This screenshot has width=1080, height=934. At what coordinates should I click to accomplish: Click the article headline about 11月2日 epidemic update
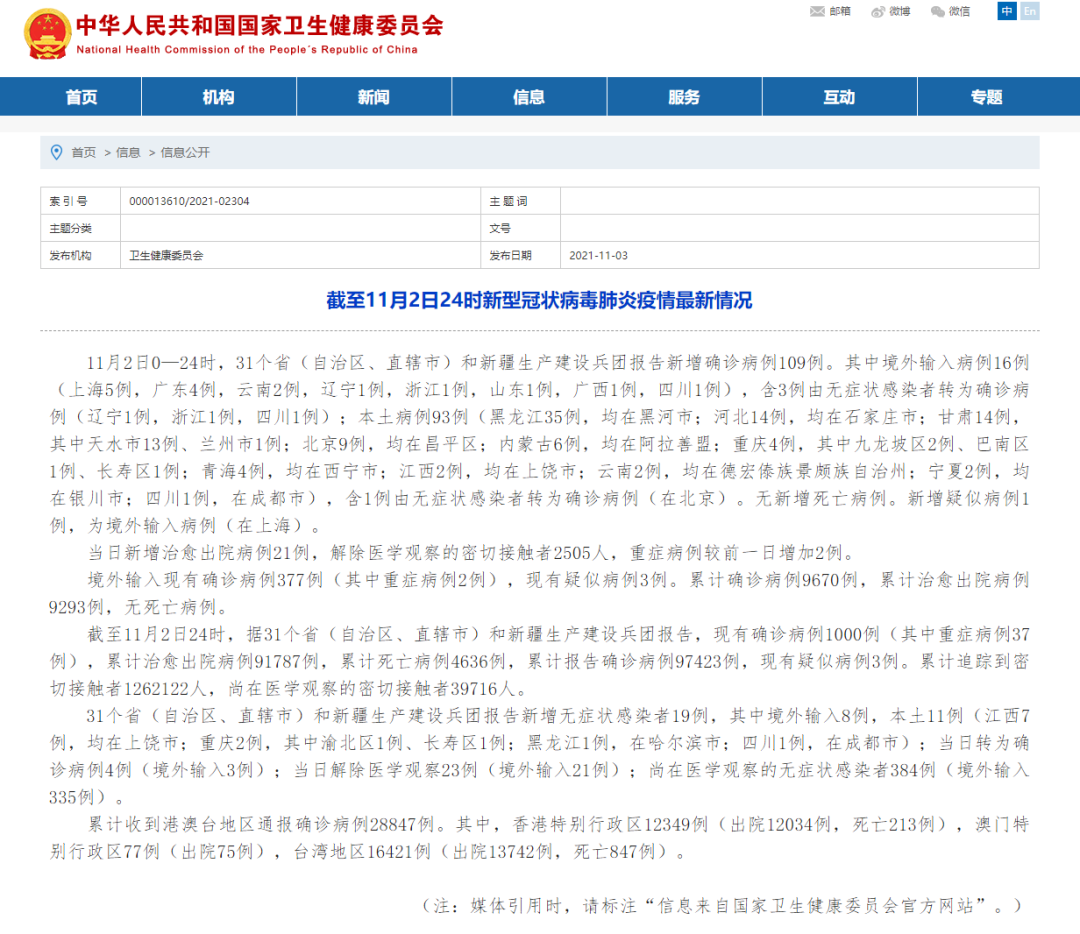pyautogui.click(x=539, y=301)
